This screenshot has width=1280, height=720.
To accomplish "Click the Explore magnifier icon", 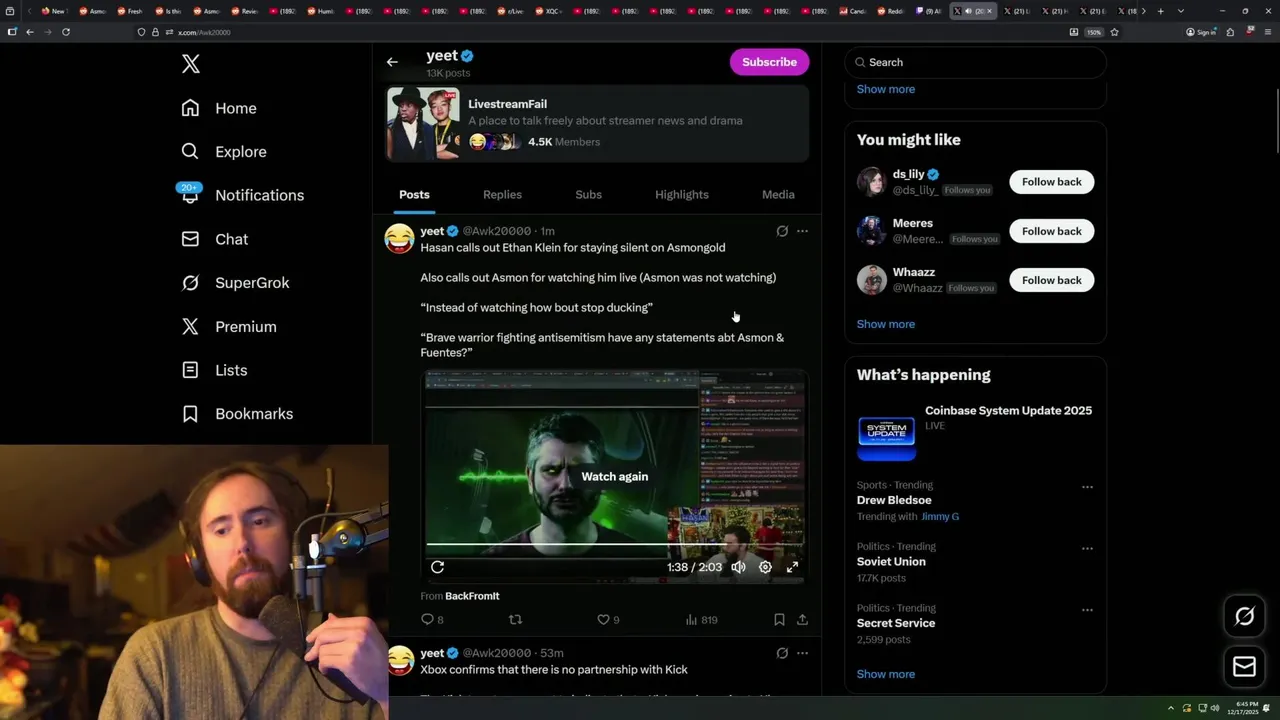I will pyautogui.click(x=190, y=152).
